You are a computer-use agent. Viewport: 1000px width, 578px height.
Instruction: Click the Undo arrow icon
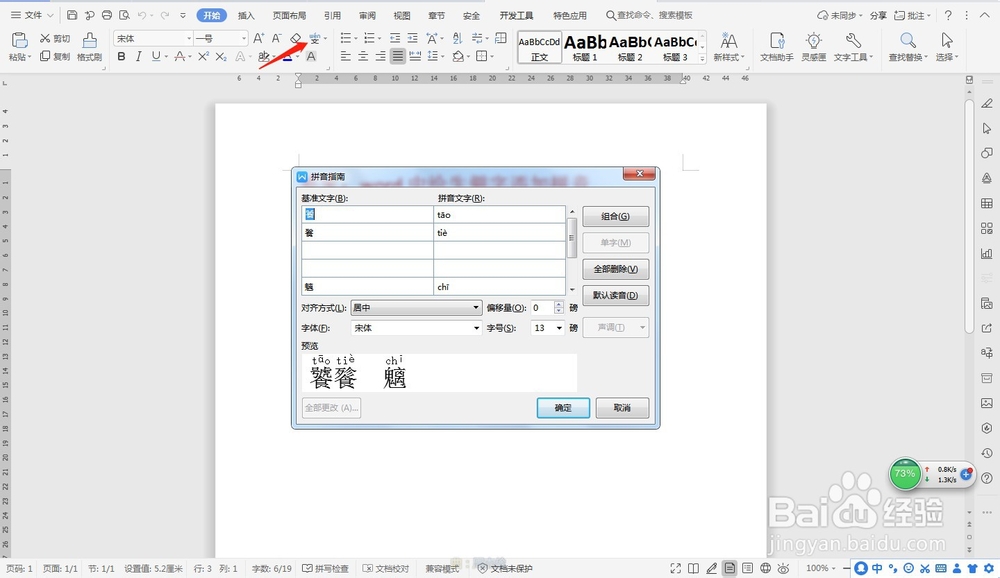pos(142,15)
